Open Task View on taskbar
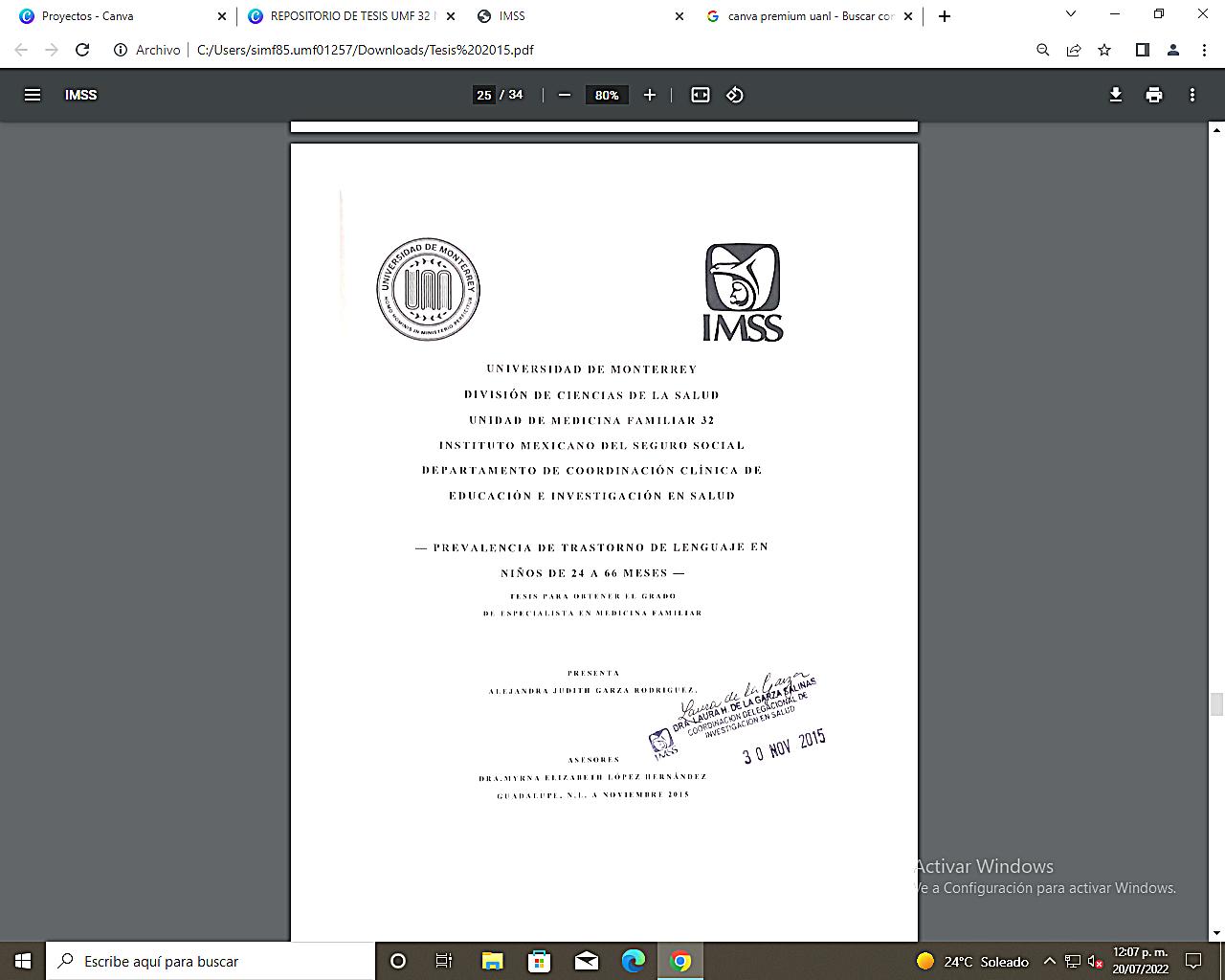Image resolution: width=1225 pixels, height=980 pixels. [x=444, y=961]
